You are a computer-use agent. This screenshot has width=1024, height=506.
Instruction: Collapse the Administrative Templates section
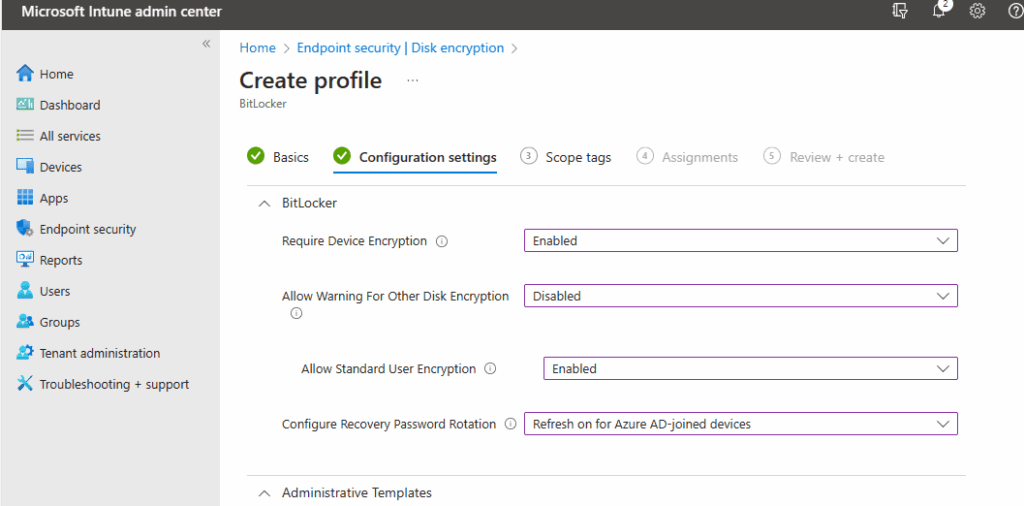point(265,493)
